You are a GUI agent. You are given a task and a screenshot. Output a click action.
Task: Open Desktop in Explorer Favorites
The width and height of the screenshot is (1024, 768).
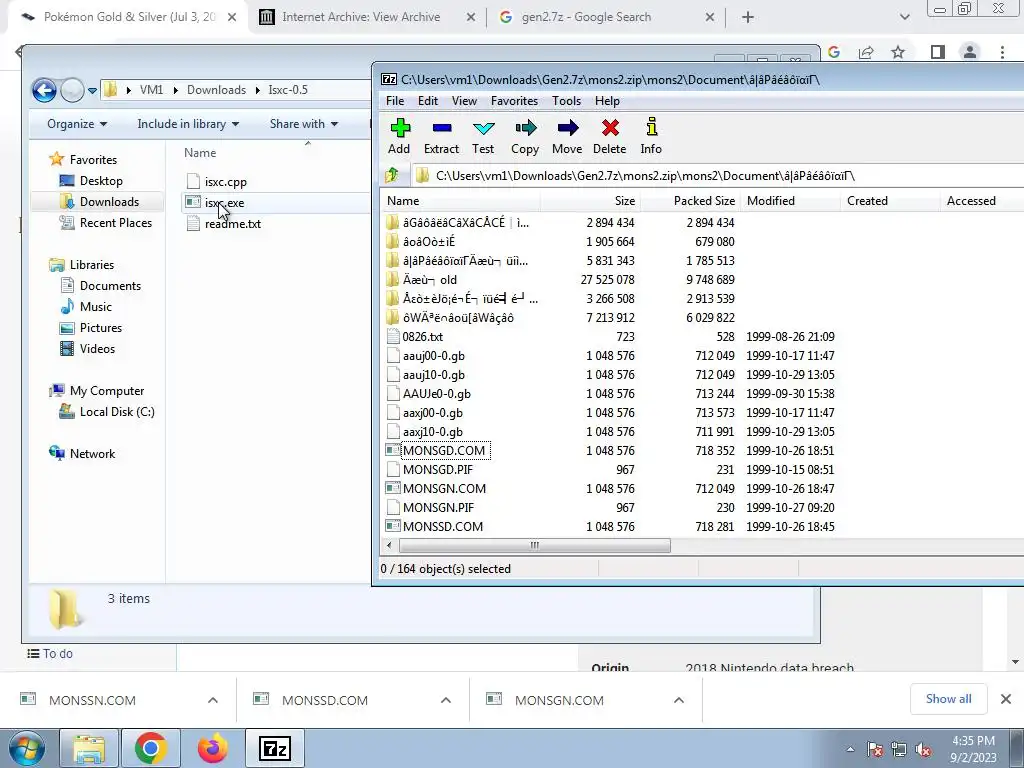pos(101,181)
